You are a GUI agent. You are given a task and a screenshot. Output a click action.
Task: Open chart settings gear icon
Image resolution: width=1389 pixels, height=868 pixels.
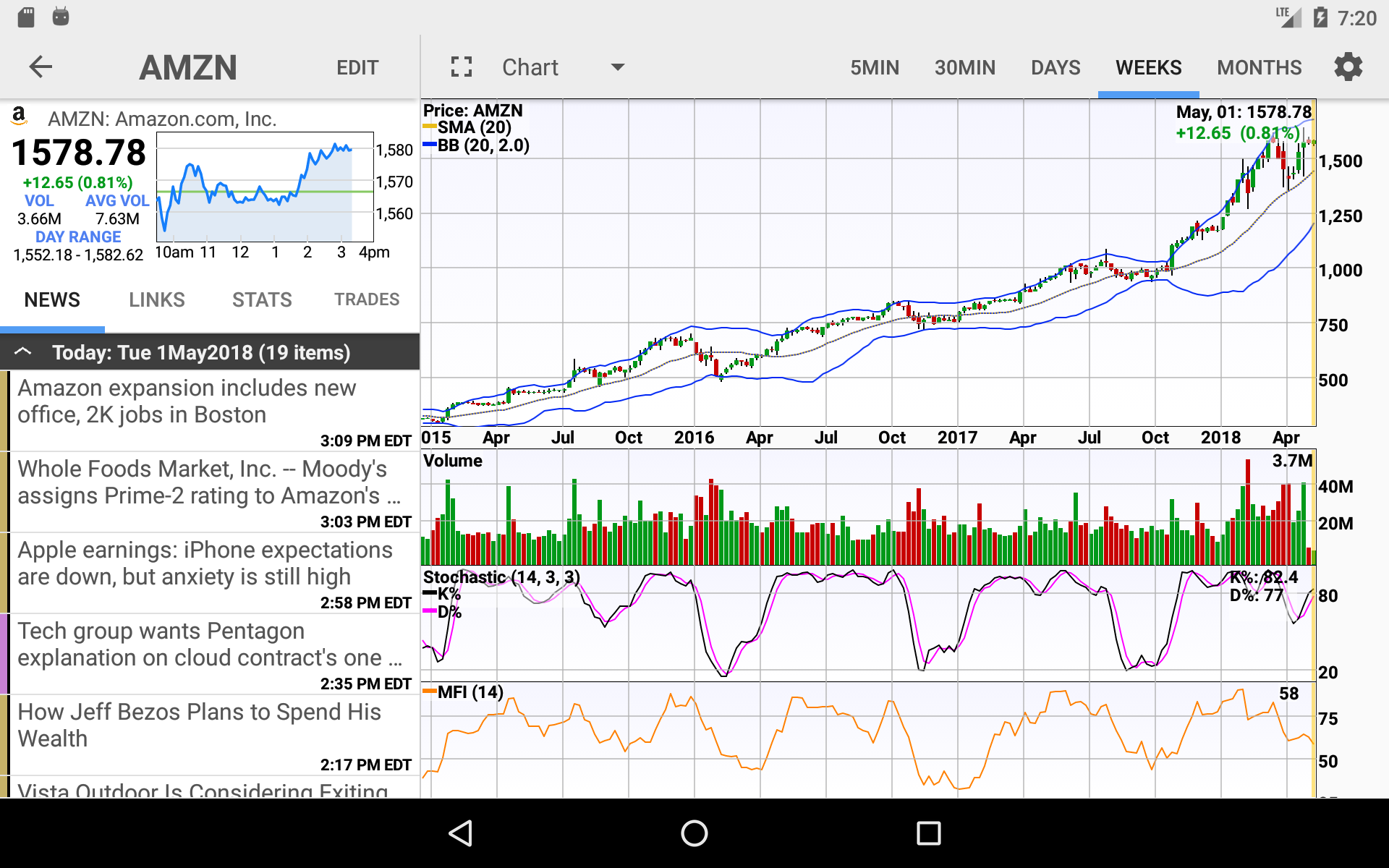(1348, 67)
